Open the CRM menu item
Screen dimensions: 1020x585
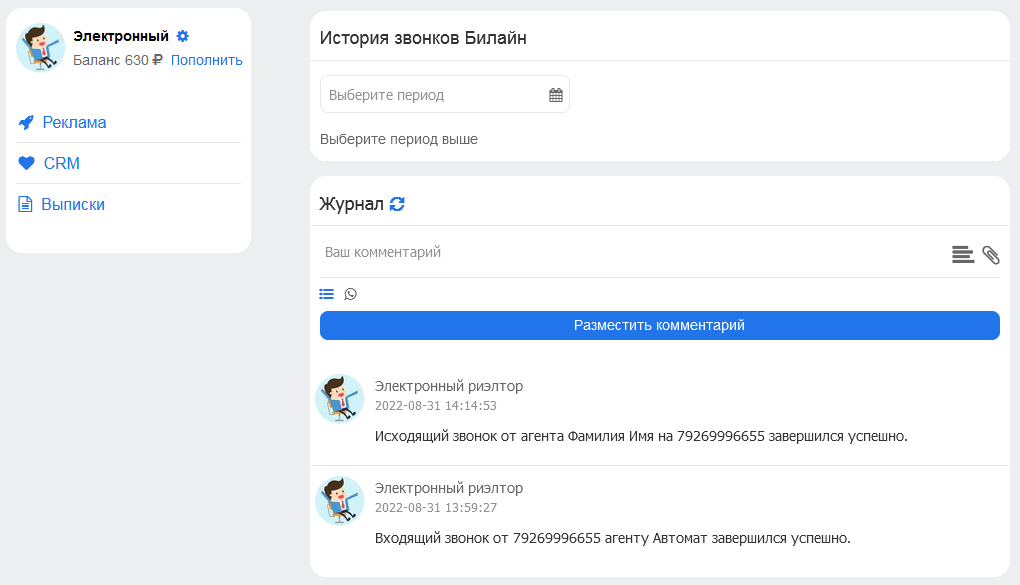[x=62, y=163]
